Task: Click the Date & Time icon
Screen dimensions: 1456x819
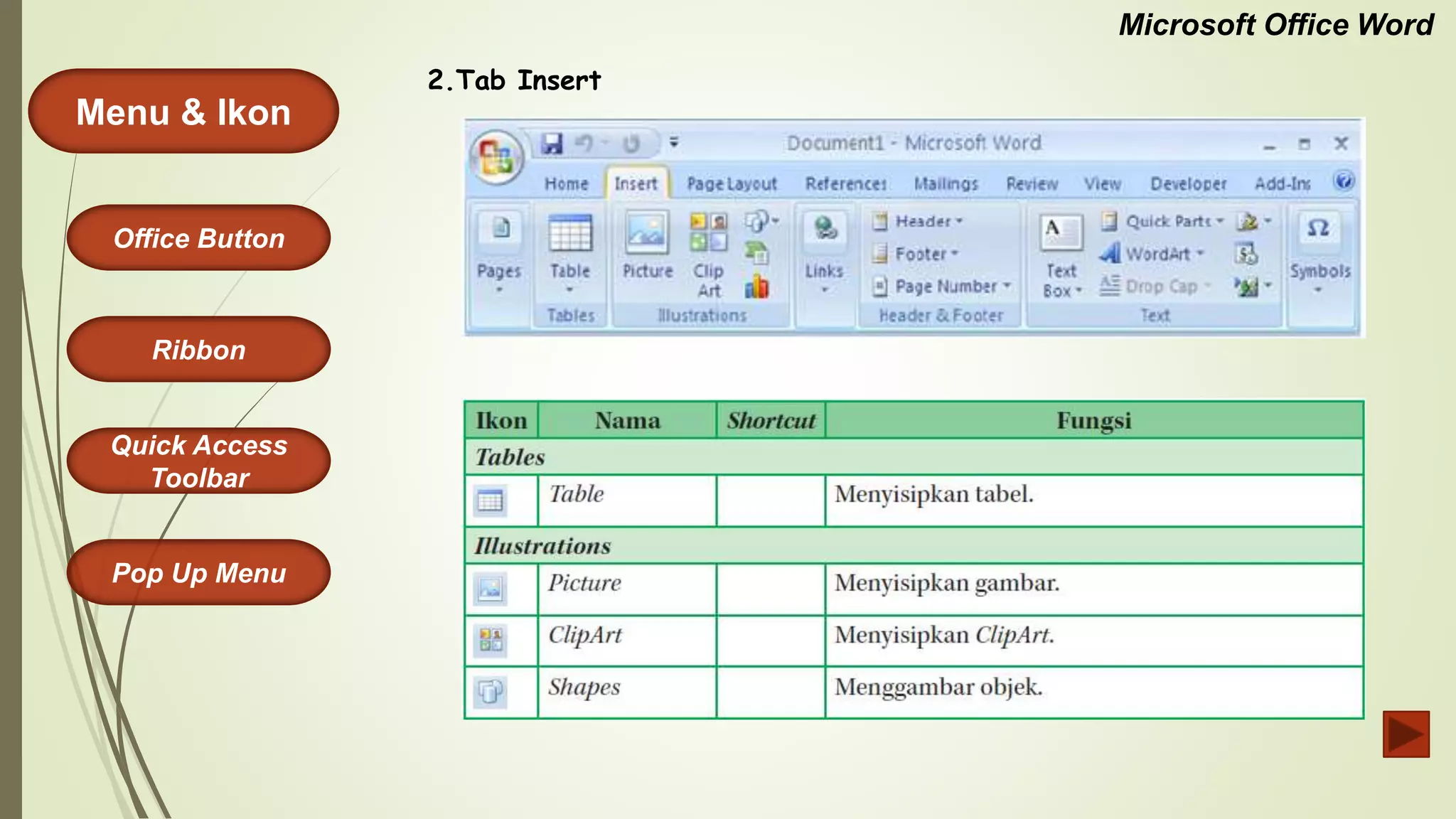Action: pyautogui.click(x=1246, y=254)
